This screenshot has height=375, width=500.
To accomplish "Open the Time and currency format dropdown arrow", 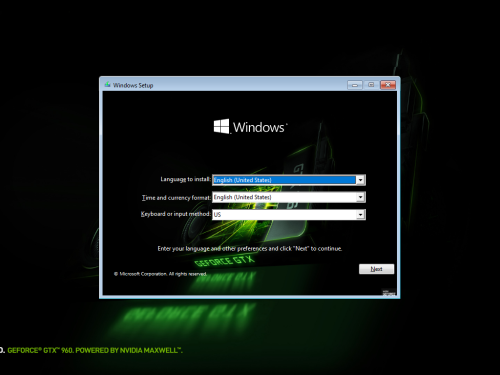I will click(x=360, y=197).
